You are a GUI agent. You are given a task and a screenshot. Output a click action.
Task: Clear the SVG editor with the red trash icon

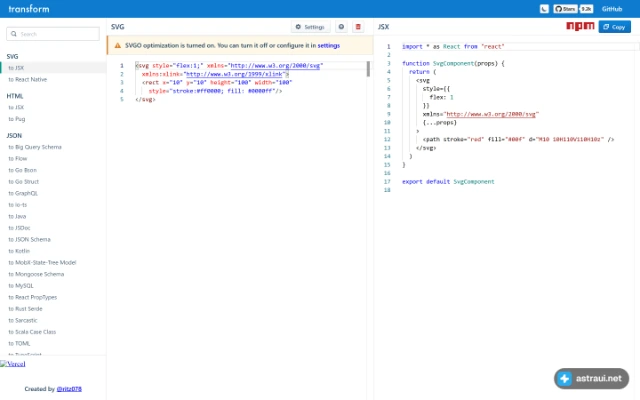tap(358, 27)
